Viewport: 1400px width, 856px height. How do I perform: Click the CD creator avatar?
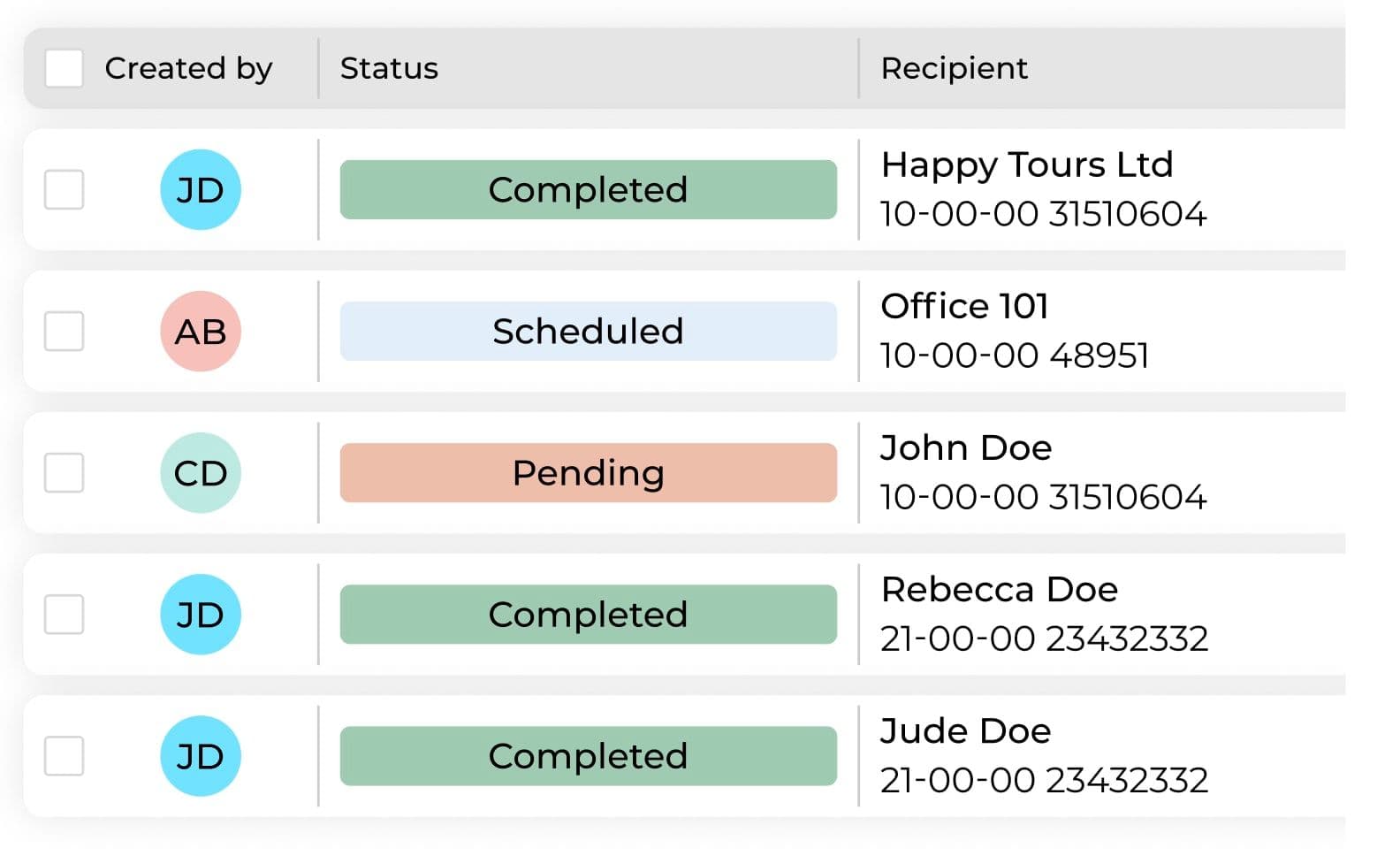[201, 473]
